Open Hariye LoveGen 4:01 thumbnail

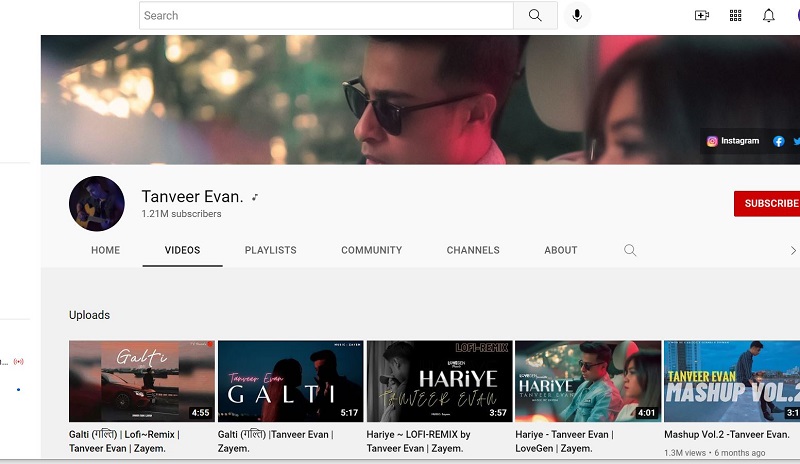pos(588,381)
